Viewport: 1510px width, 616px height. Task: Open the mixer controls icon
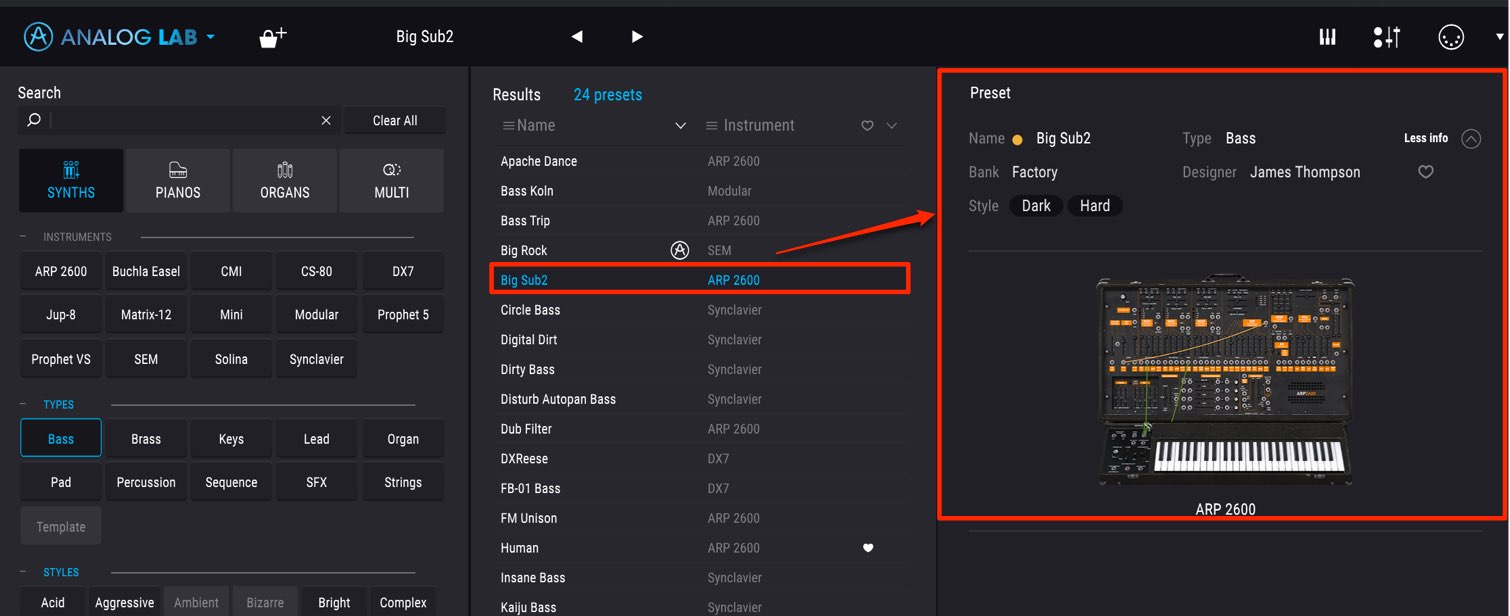[1387, 37]
